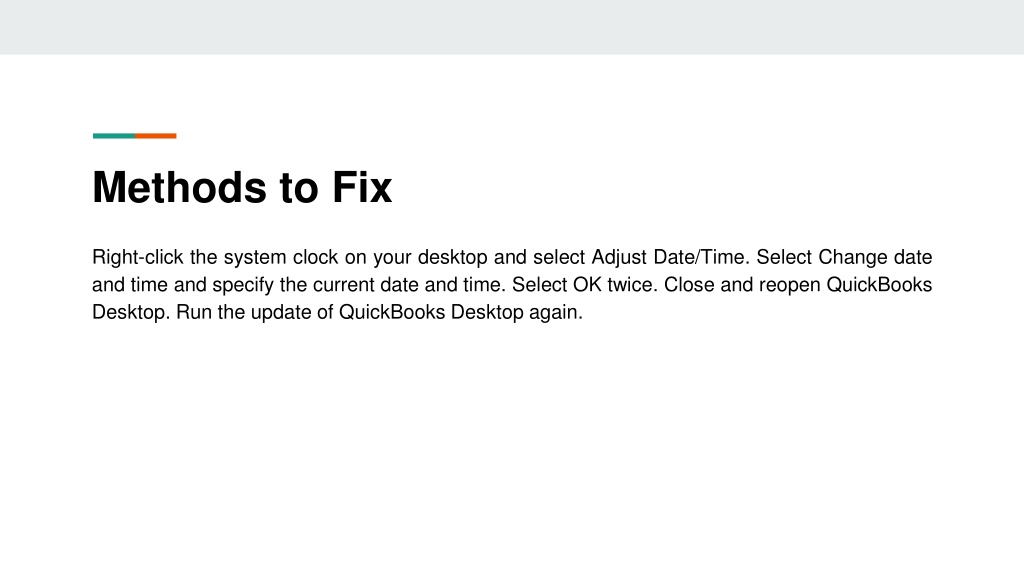Image resolution: width=1024 pixels, height=576 pixels.
Task: Click the "Methods to Fix" heading
Action: (242, 187)
